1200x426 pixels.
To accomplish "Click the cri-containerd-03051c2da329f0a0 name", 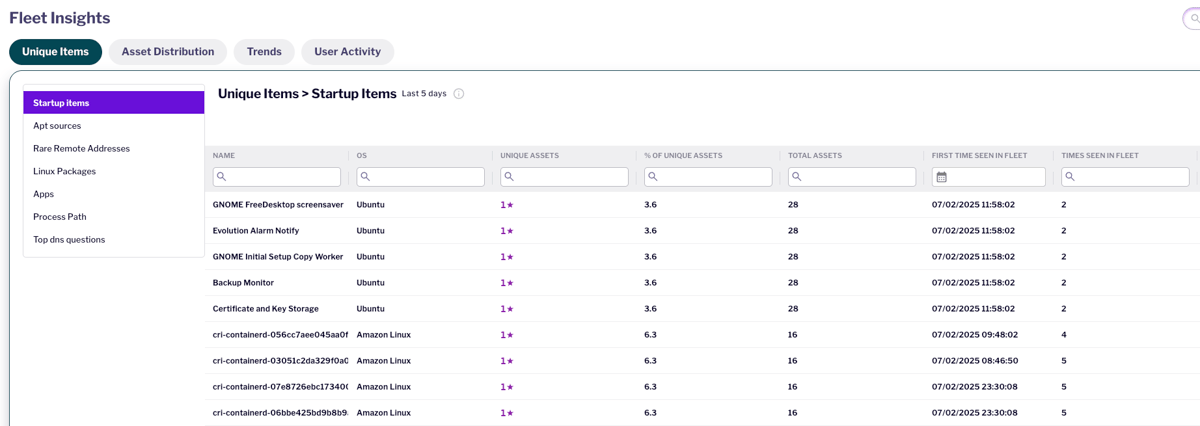I will click(281, 361).
